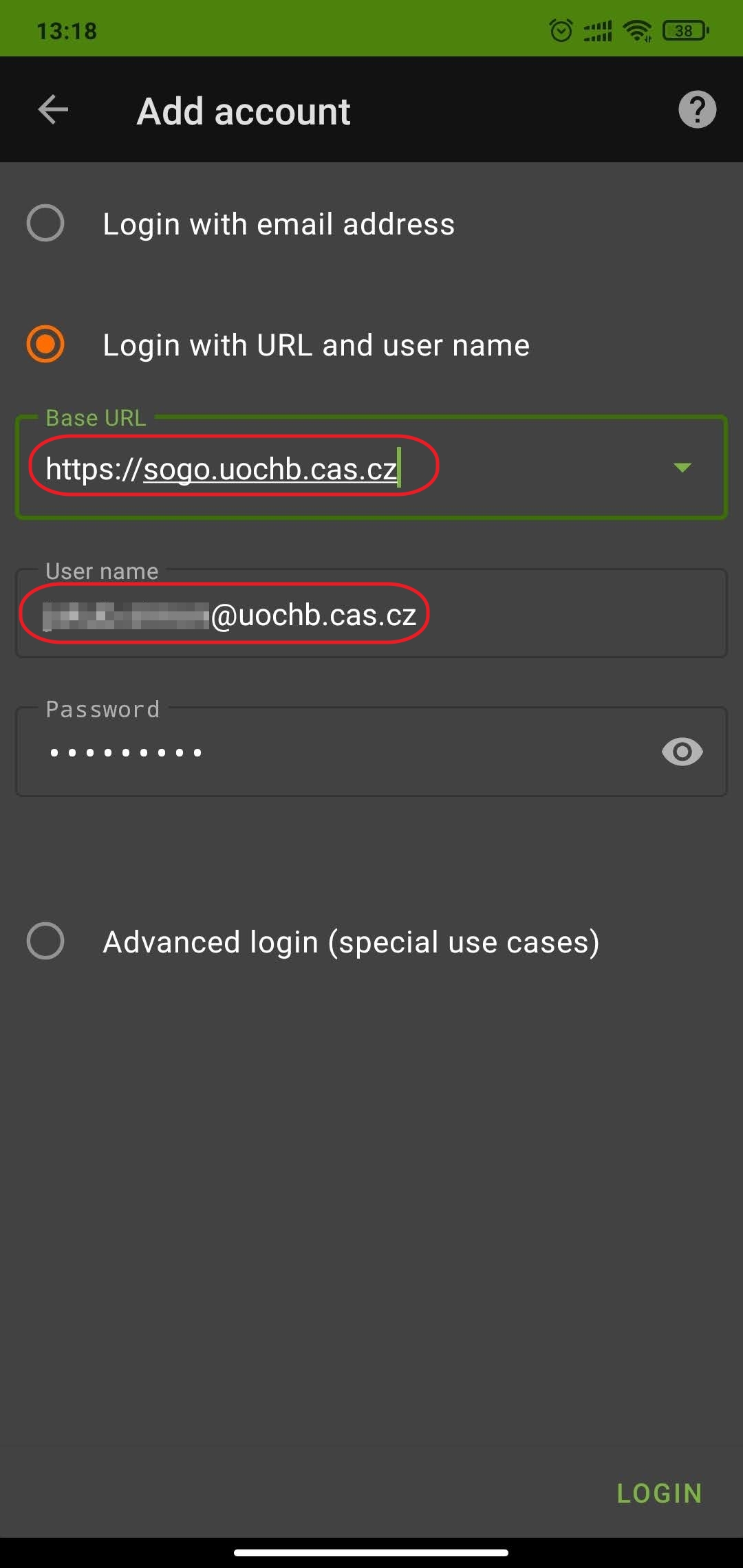743x1568 pixels.
Task: Tap the cellular signal strength icon
Action: (598, 31)
